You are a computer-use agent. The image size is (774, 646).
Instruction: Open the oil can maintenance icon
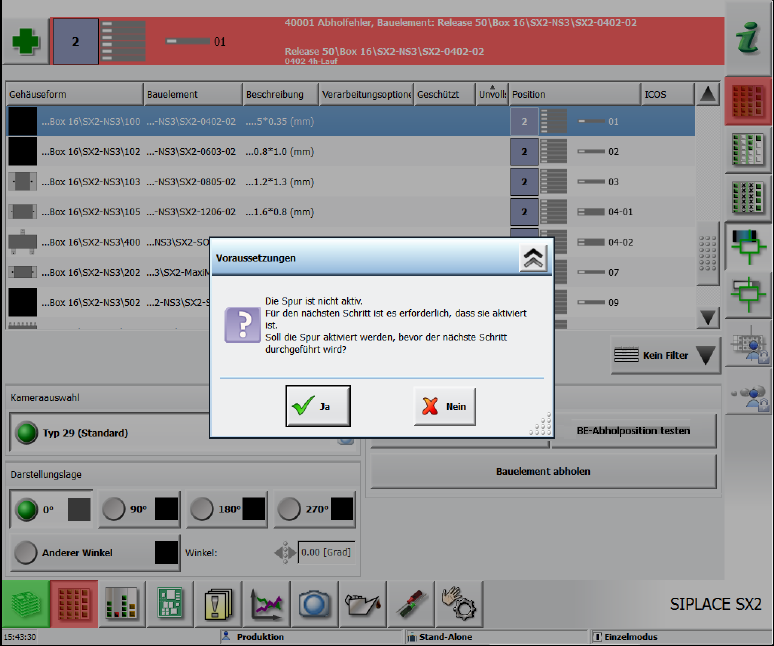point(362,603)
